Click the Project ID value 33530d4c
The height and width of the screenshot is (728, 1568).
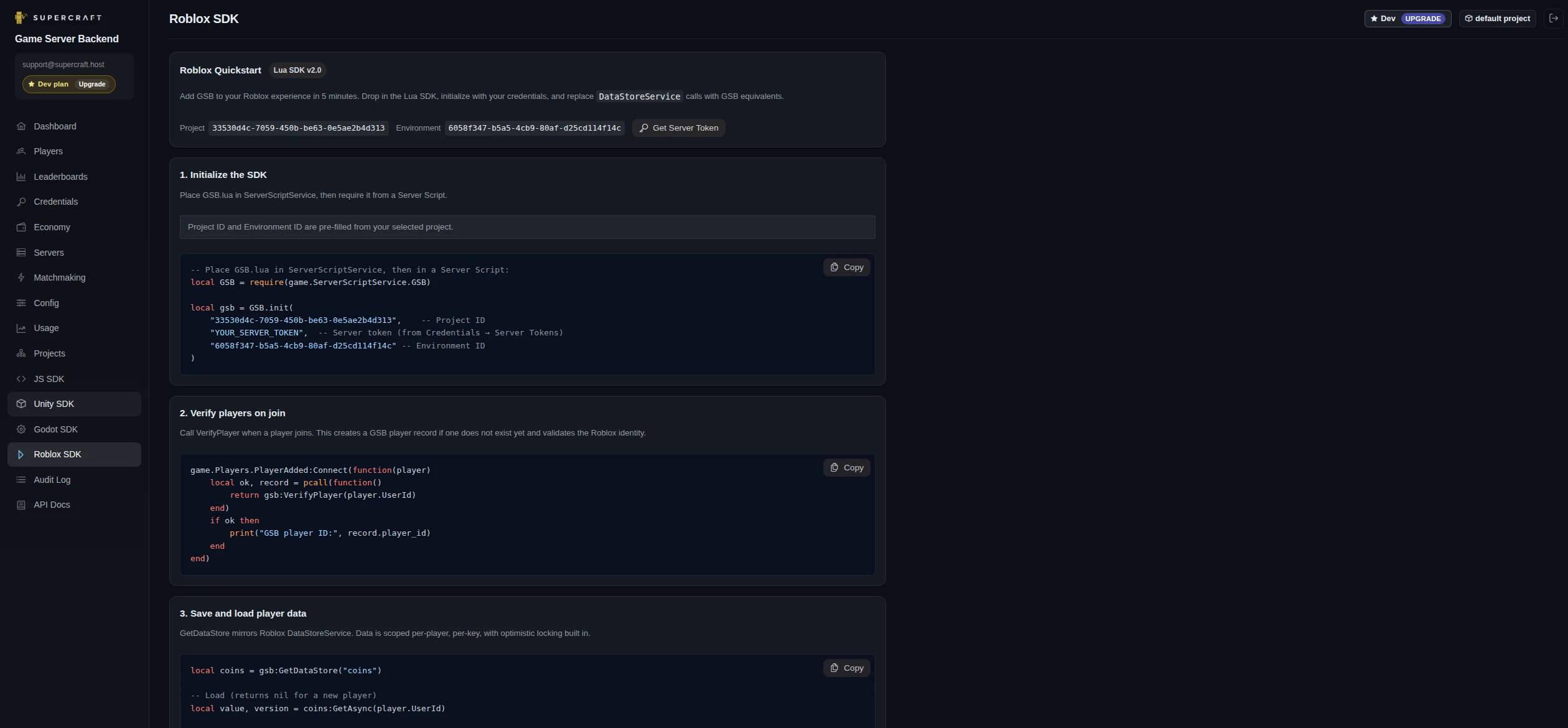(298, 128)
